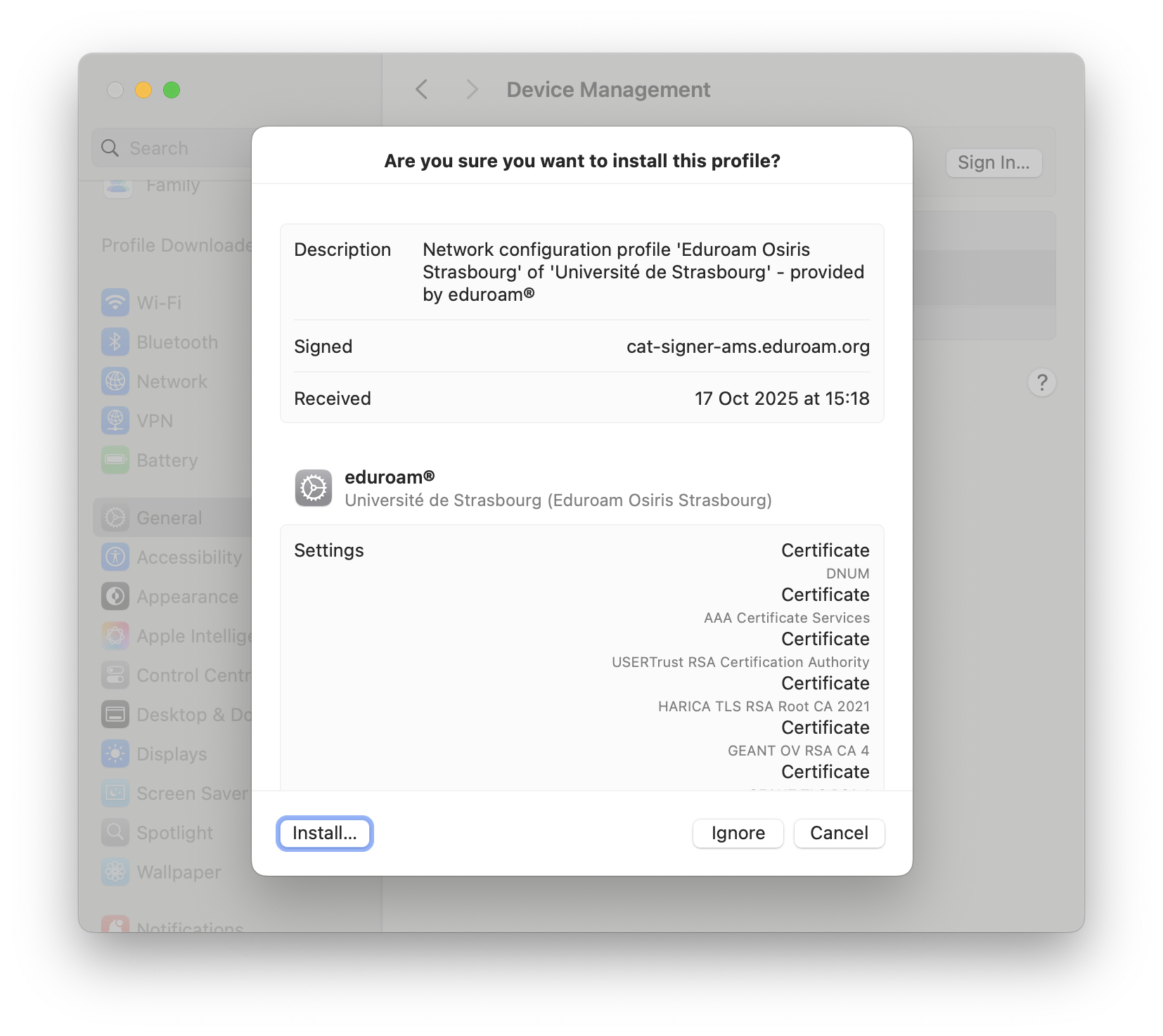The height and width of the screenshot is (1036, 1163).
Task: Click the eduroam profile gear icon
Action: pyautogui.click(x=314, y=488)
